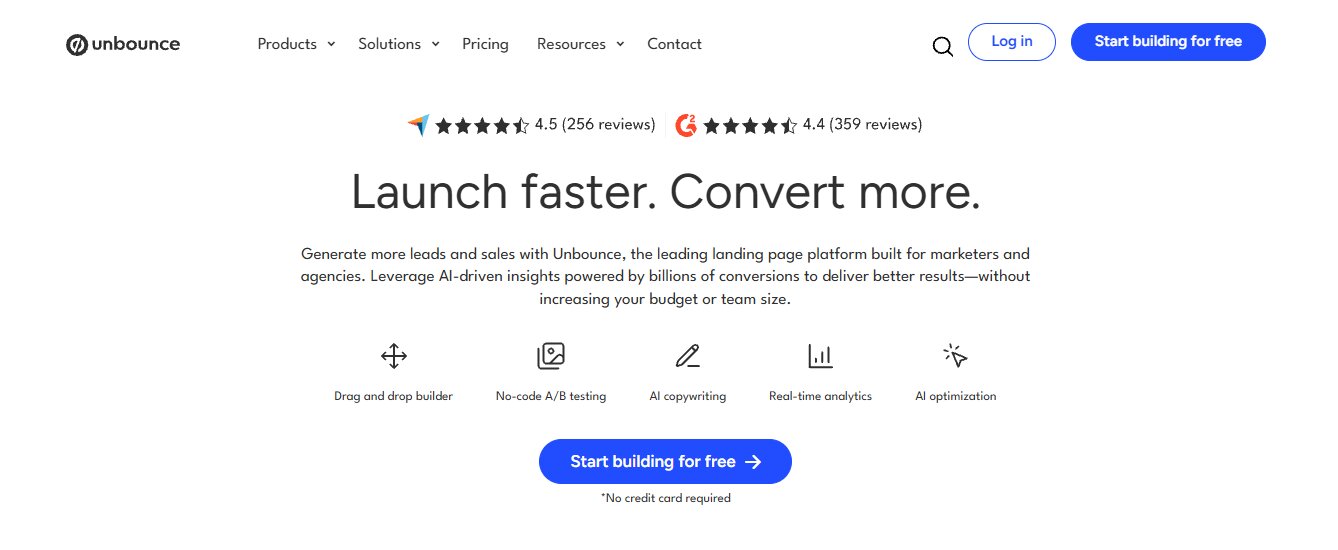Click the No credit card required note

click(666, 498)
